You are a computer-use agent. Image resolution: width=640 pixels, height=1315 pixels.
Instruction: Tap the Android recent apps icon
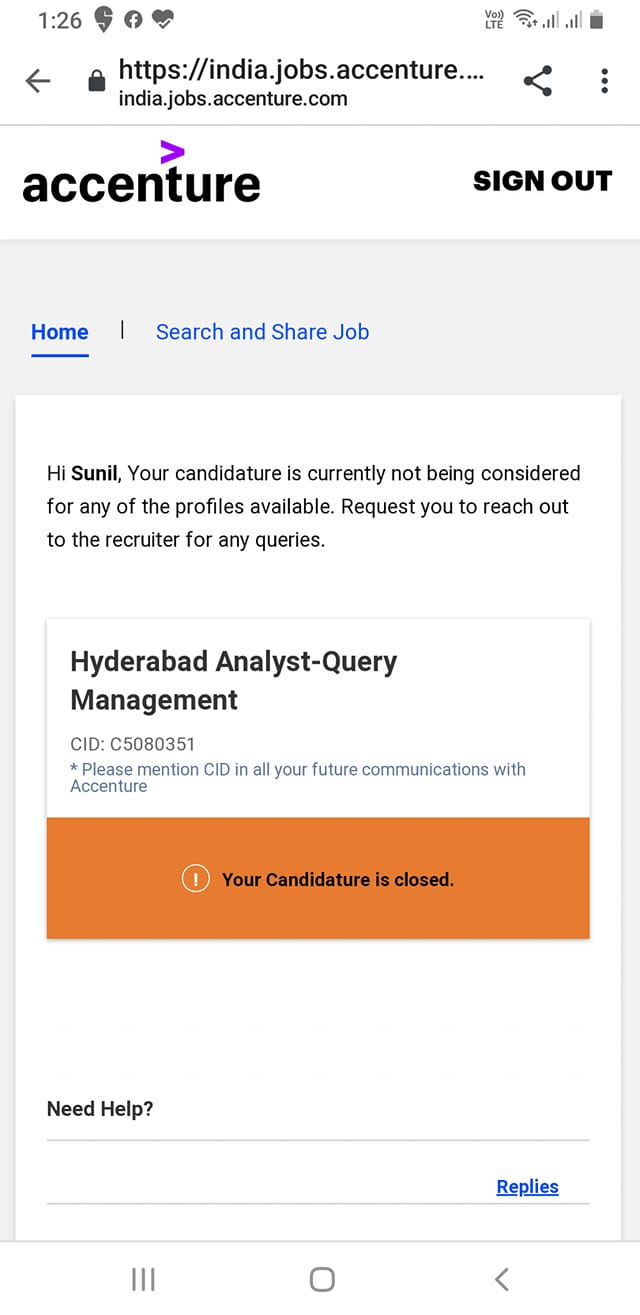click(x=143, y=1279)
